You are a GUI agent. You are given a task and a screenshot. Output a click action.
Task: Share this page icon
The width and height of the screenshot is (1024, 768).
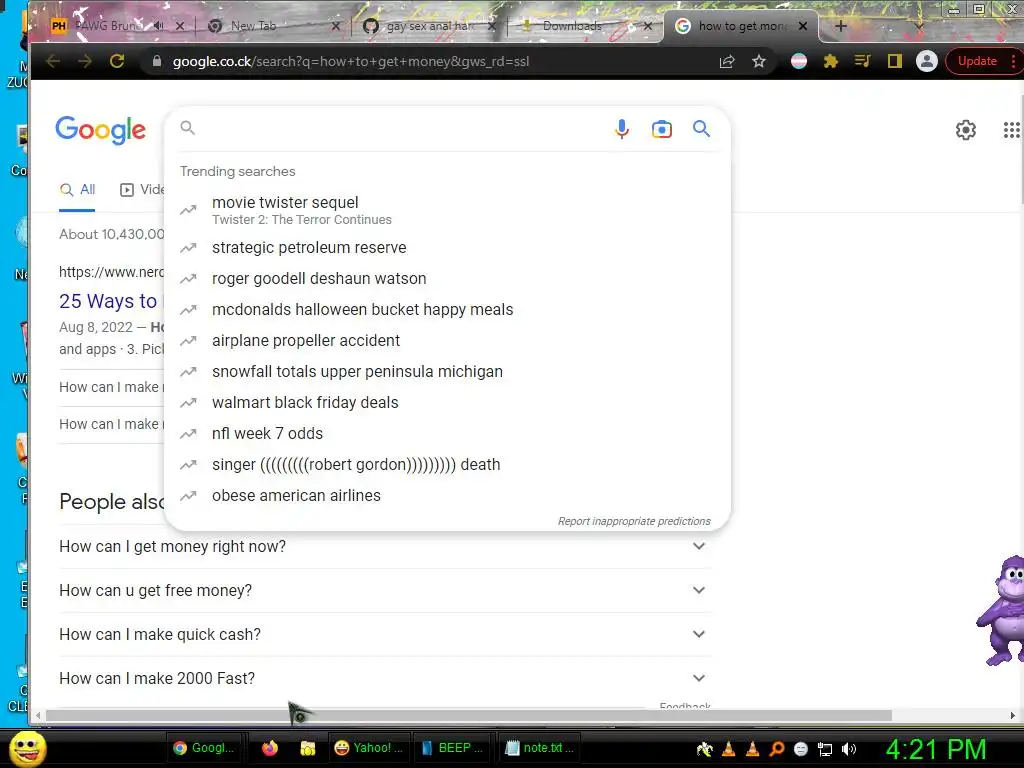[x=727, y=61]
